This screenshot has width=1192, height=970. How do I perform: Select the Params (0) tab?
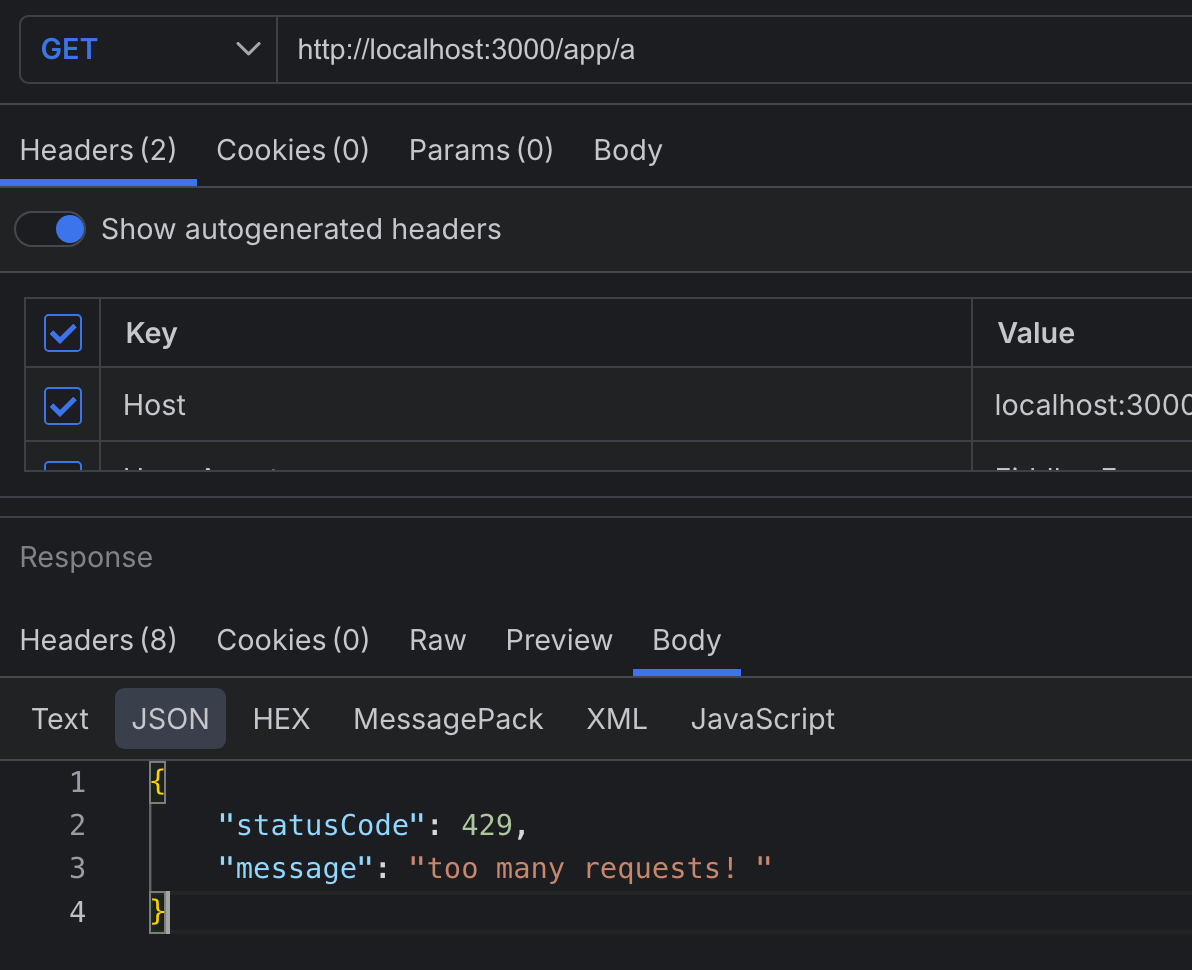[x=481, y=150]
